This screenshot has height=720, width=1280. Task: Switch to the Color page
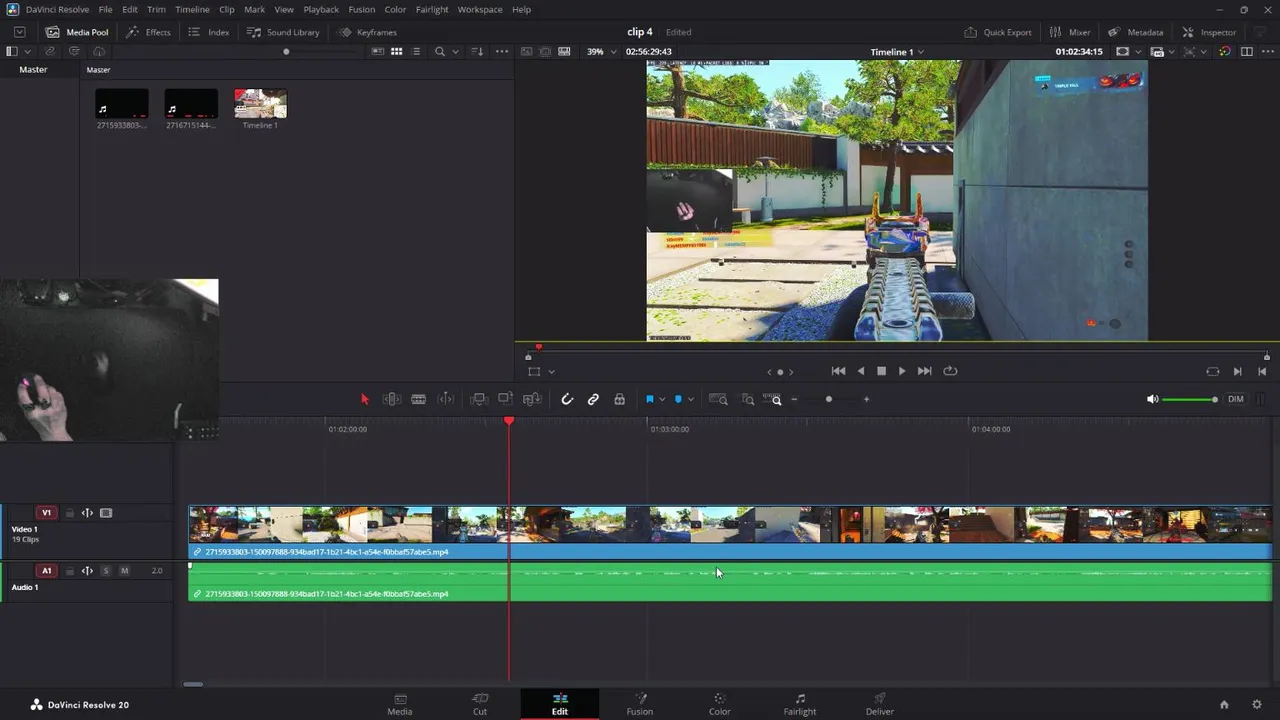click(720, 704)
